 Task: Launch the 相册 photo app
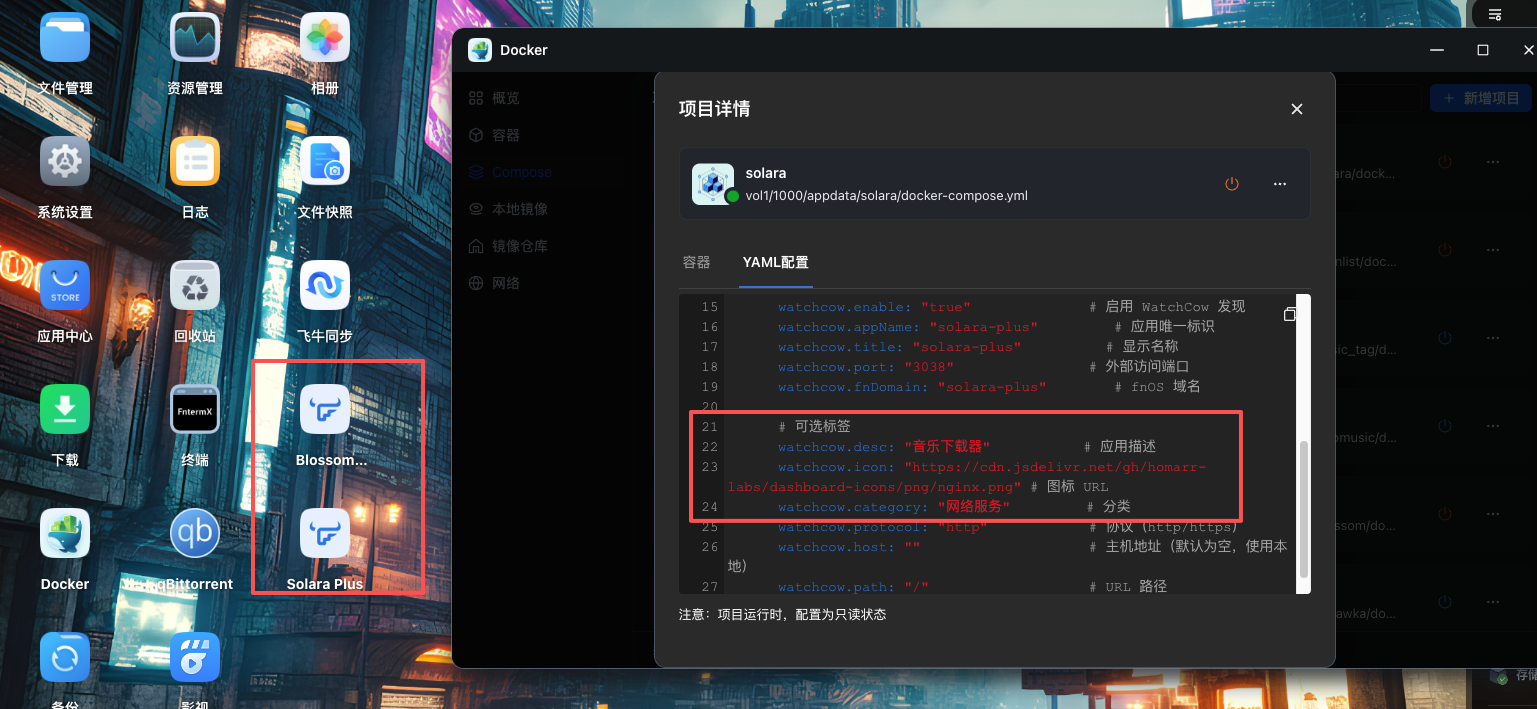[325, 38]
